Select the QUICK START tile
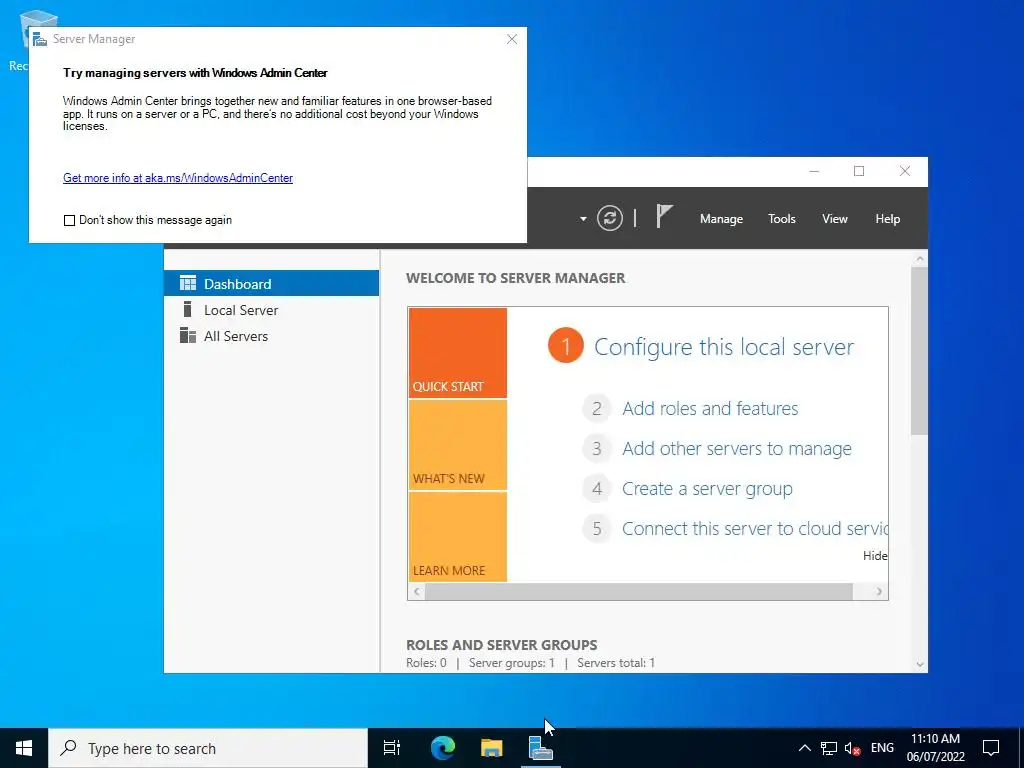Viewport: 1024px width, 768px height. click(457, 353)
